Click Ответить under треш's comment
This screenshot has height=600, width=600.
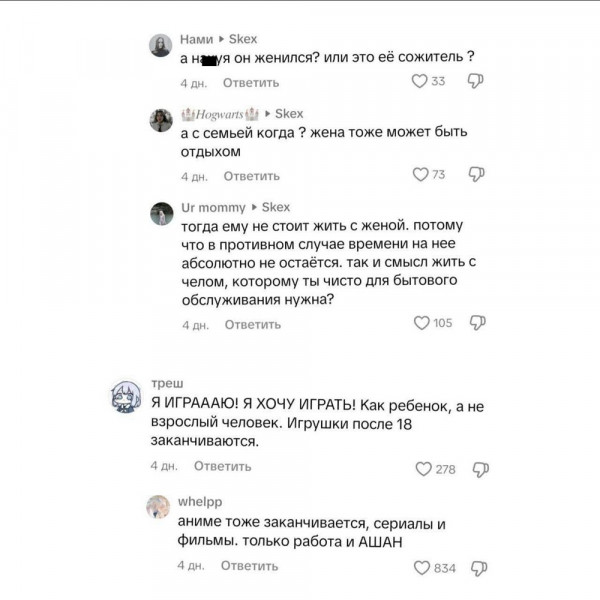pos(222,466)
